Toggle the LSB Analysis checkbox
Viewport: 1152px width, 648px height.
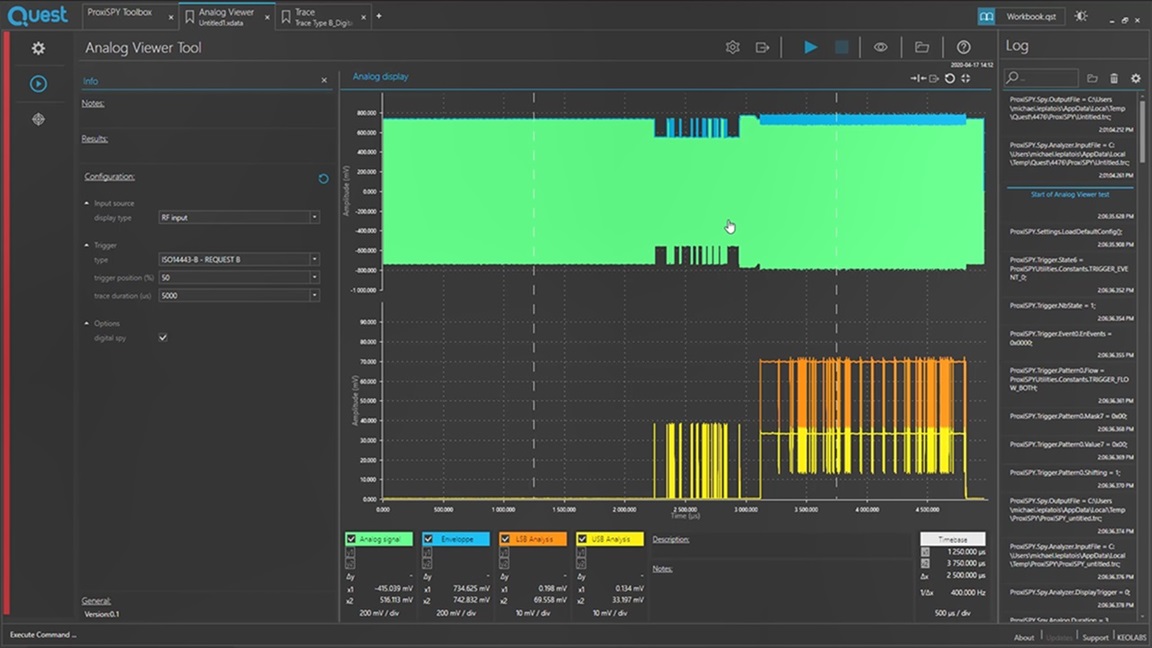[505, 539]
